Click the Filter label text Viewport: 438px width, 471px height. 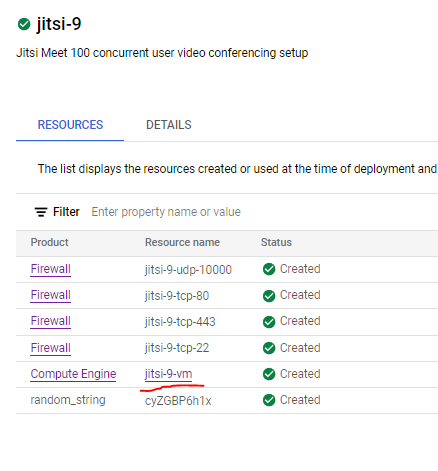coord(66,212)
